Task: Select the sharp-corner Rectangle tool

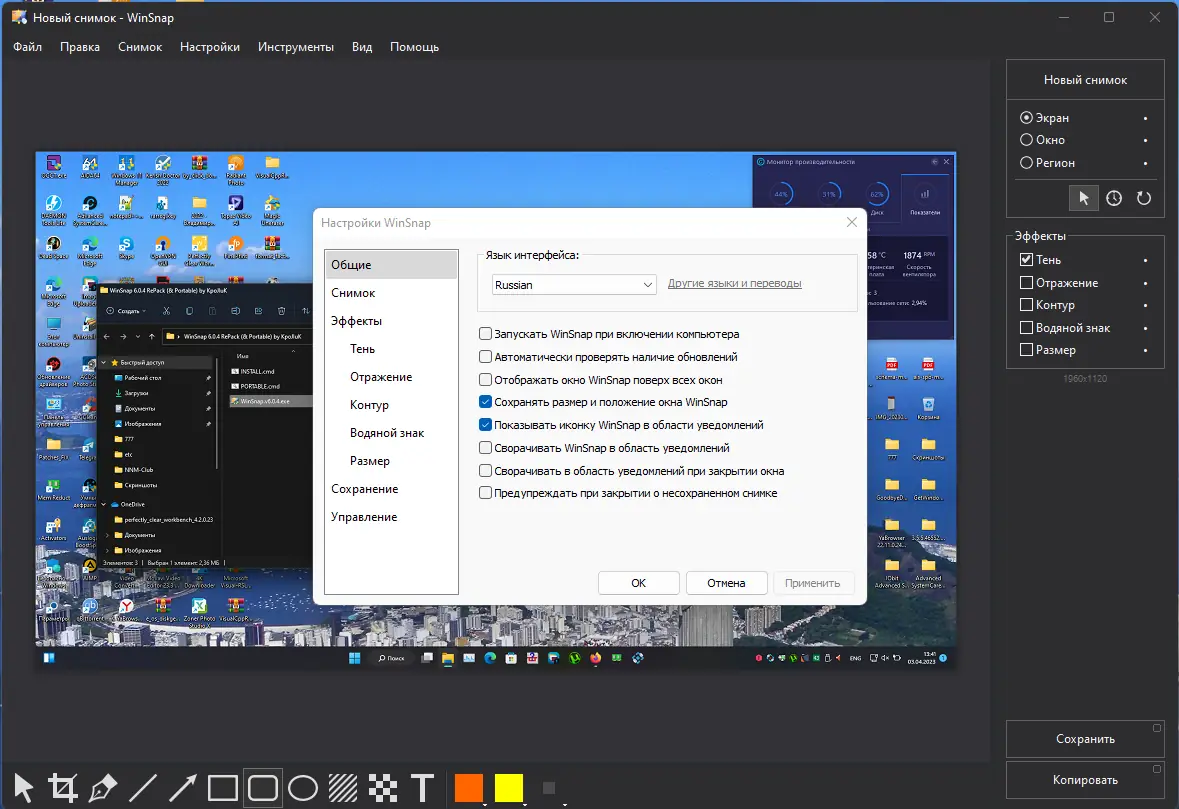Action: [223, 788]
